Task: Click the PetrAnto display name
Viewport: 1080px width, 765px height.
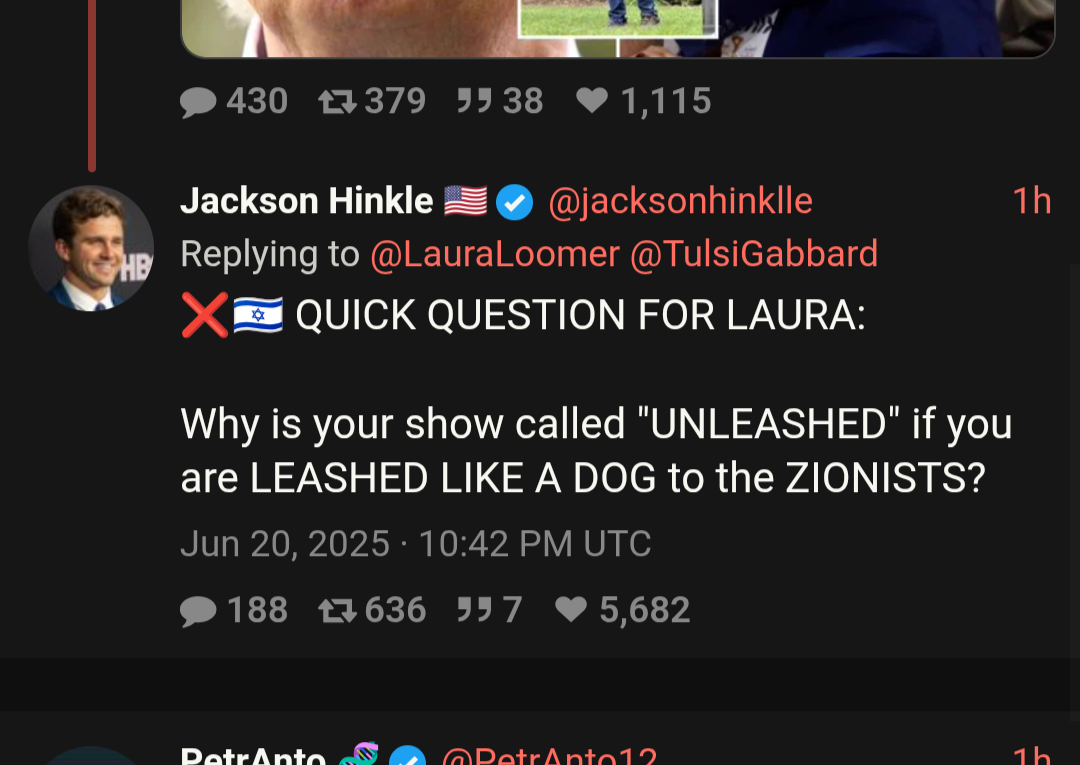Action: 253,756
